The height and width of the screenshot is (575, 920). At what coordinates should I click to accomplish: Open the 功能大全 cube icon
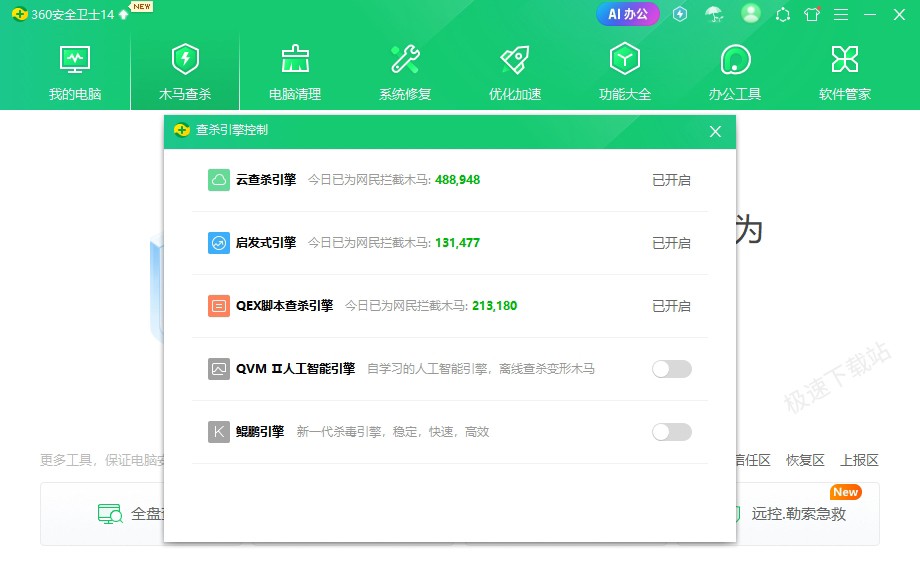coord(625,60)
